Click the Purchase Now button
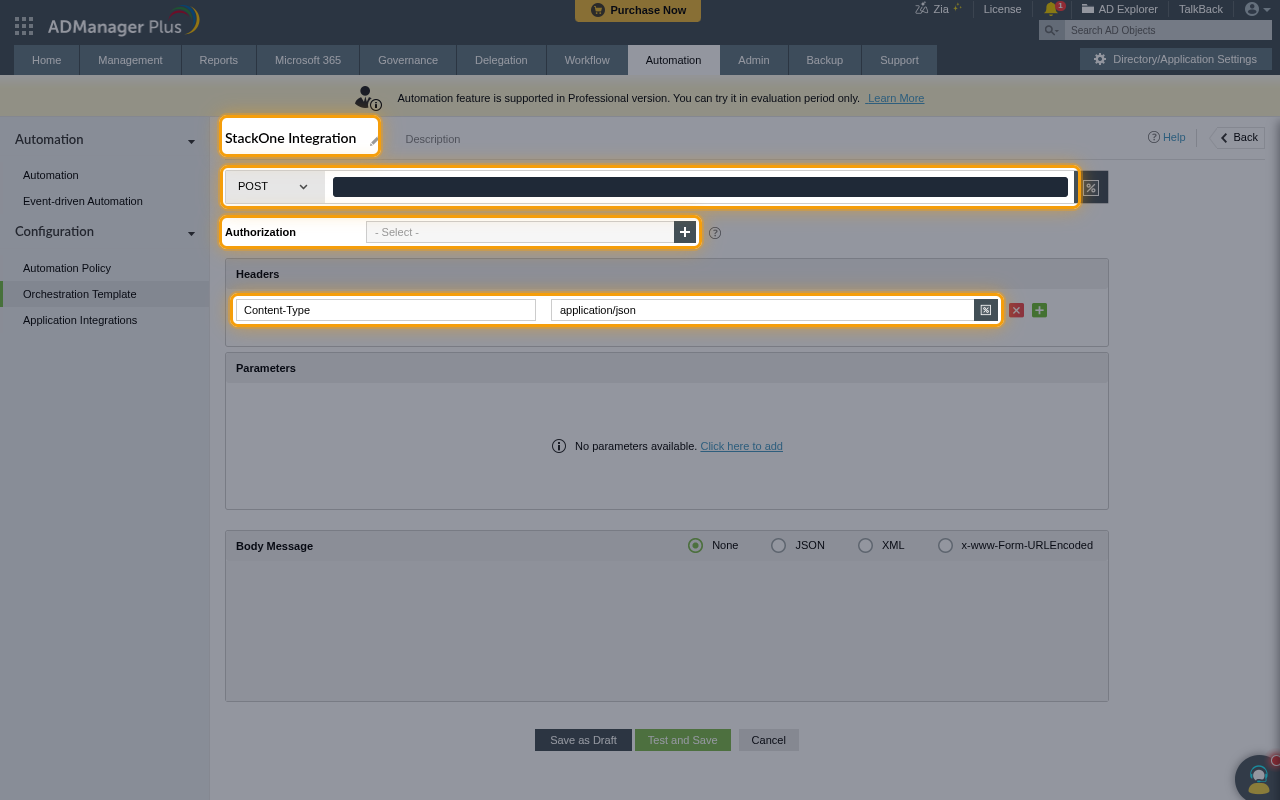The image size is (1280, 800). click(x=638, y=10)
